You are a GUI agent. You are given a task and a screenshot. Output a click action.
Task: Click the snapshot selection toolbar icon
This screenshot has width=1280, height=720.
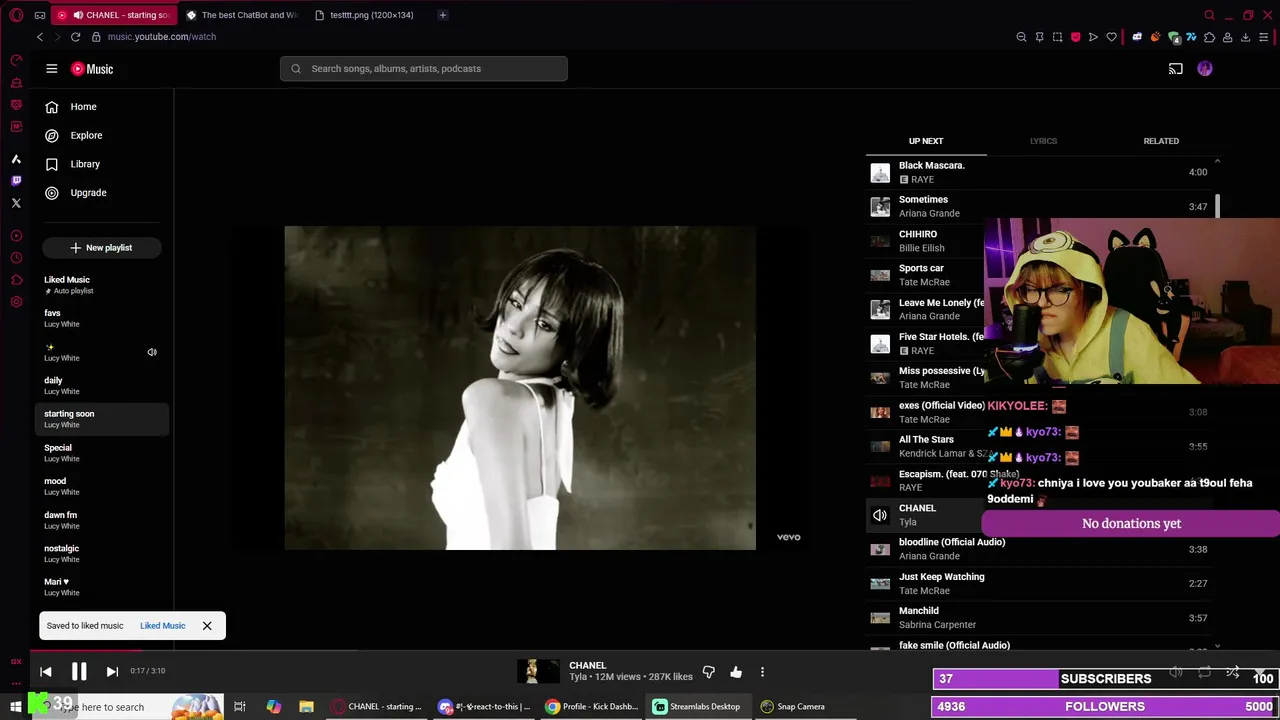(x=1057, y=37)
